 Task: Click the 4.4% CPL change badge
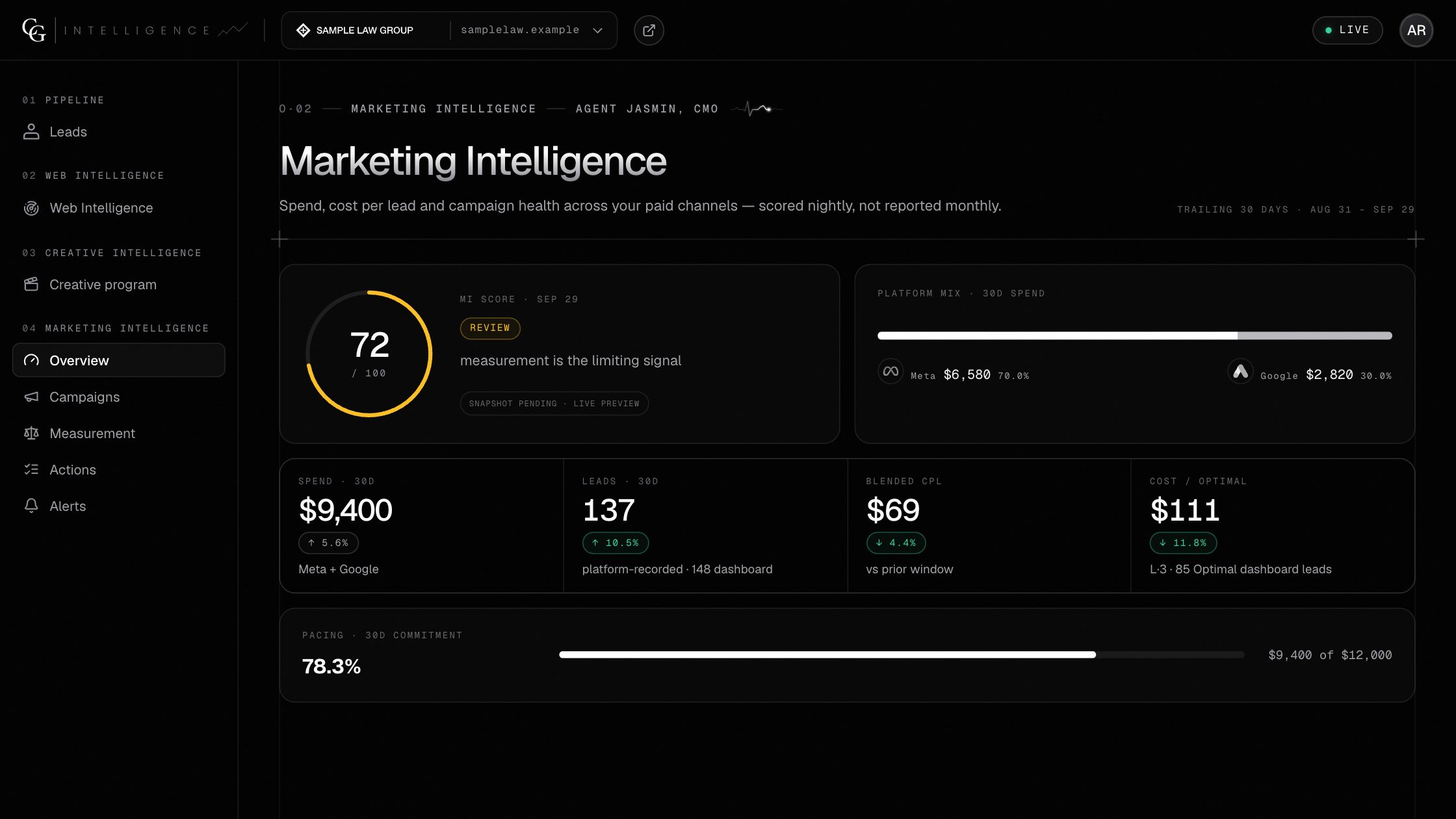896,543
